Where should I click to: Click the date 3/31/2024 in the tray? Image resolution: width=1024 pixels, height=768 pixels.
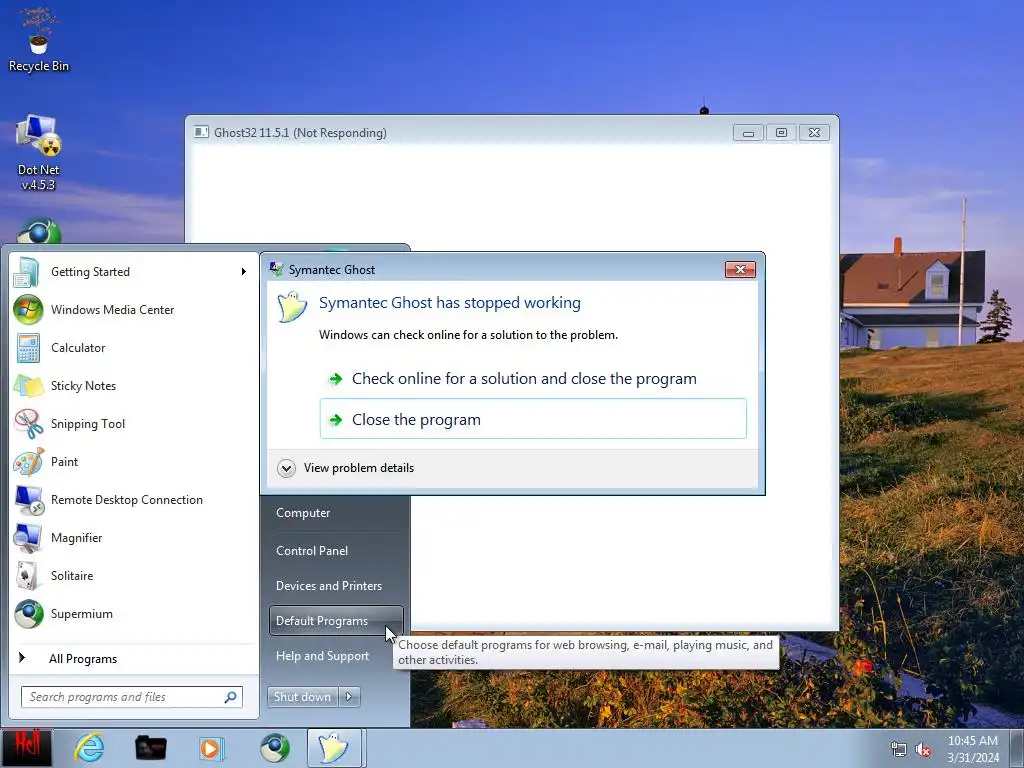(x=973, y=758)
